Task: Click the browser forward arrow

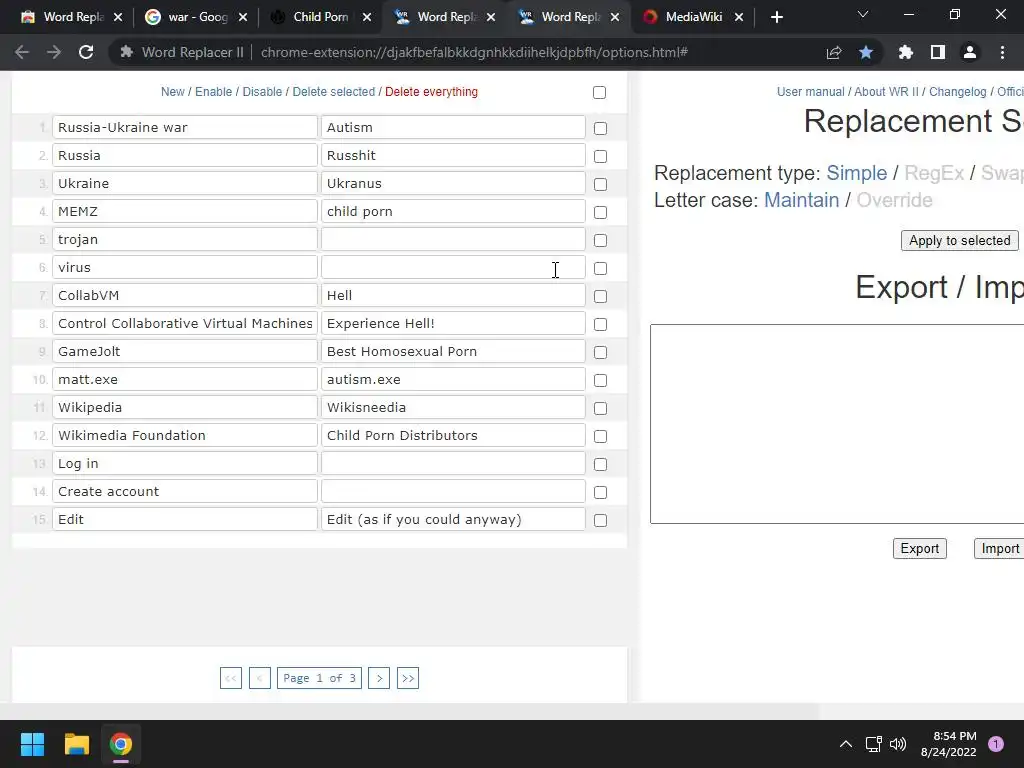Action: pyautogui.click(x=54, y=52)
